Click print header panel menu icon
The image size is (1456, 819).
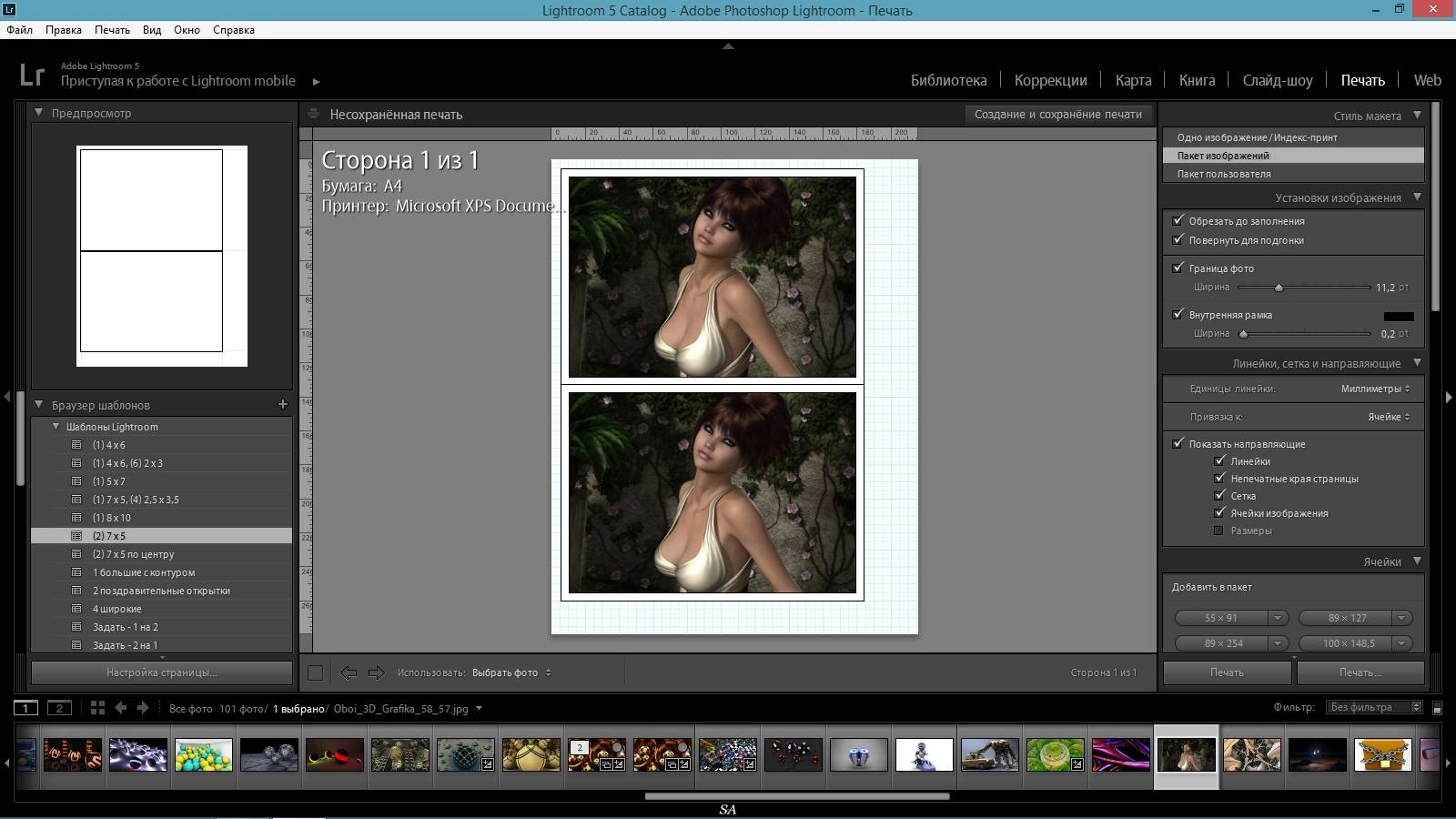[313, 115]
